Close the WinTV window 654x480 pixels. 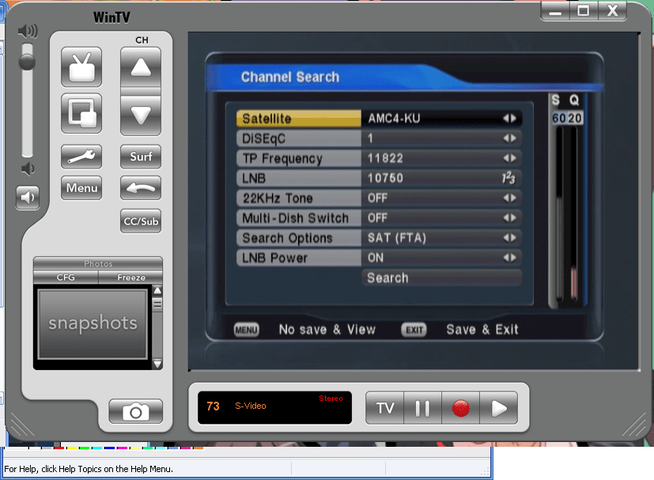[x=612, y=11]
